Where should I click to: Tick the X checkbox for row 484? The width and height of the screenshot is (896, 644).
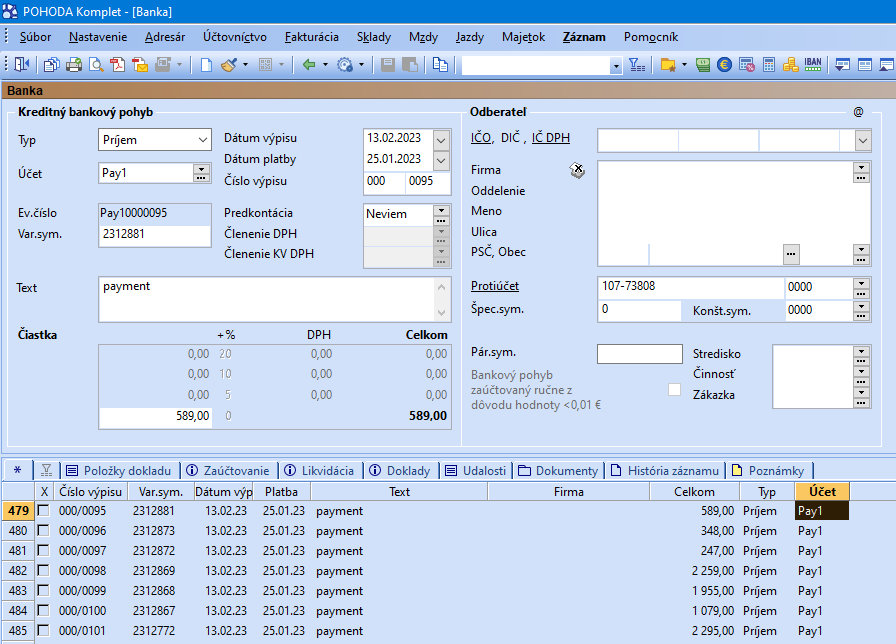(x=43, y=610)
